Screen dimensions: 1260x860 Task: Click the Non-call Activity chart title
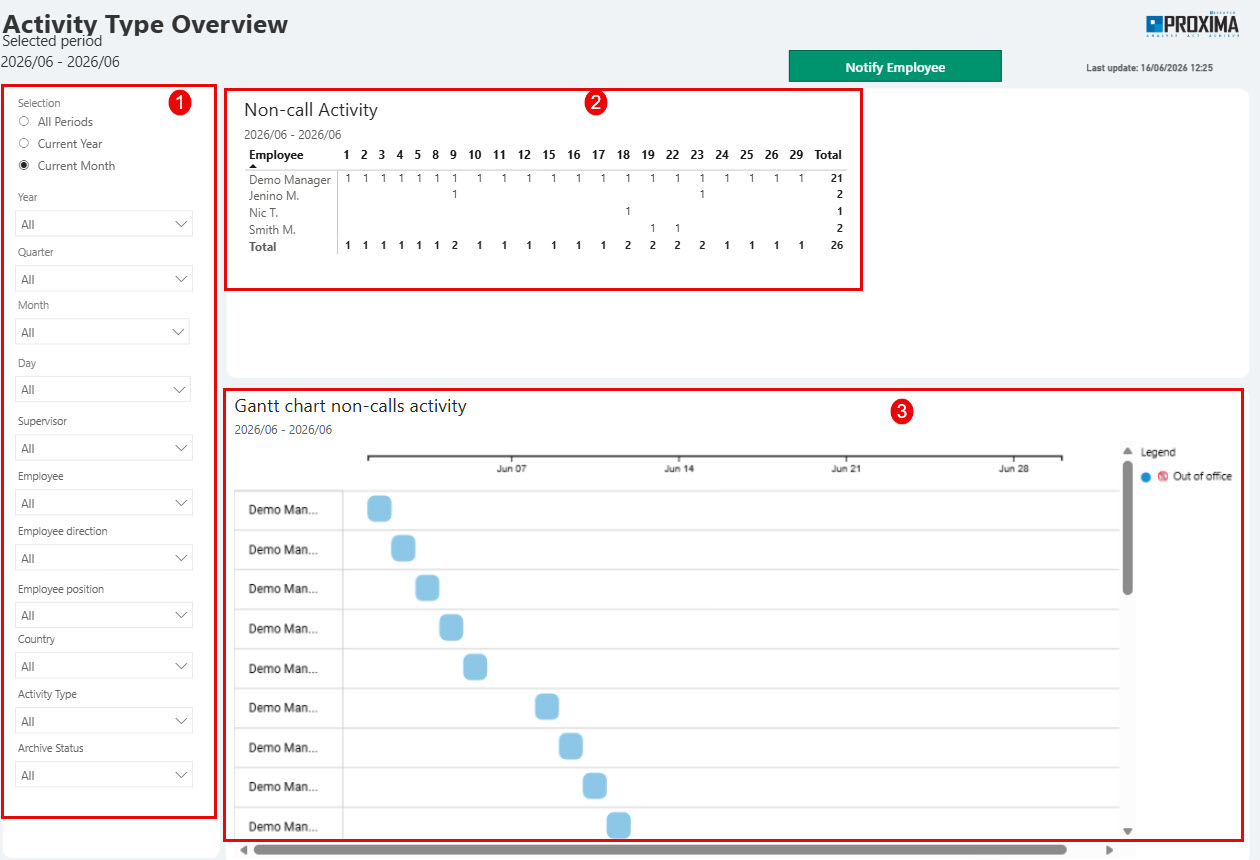click(x=311, y=110)
